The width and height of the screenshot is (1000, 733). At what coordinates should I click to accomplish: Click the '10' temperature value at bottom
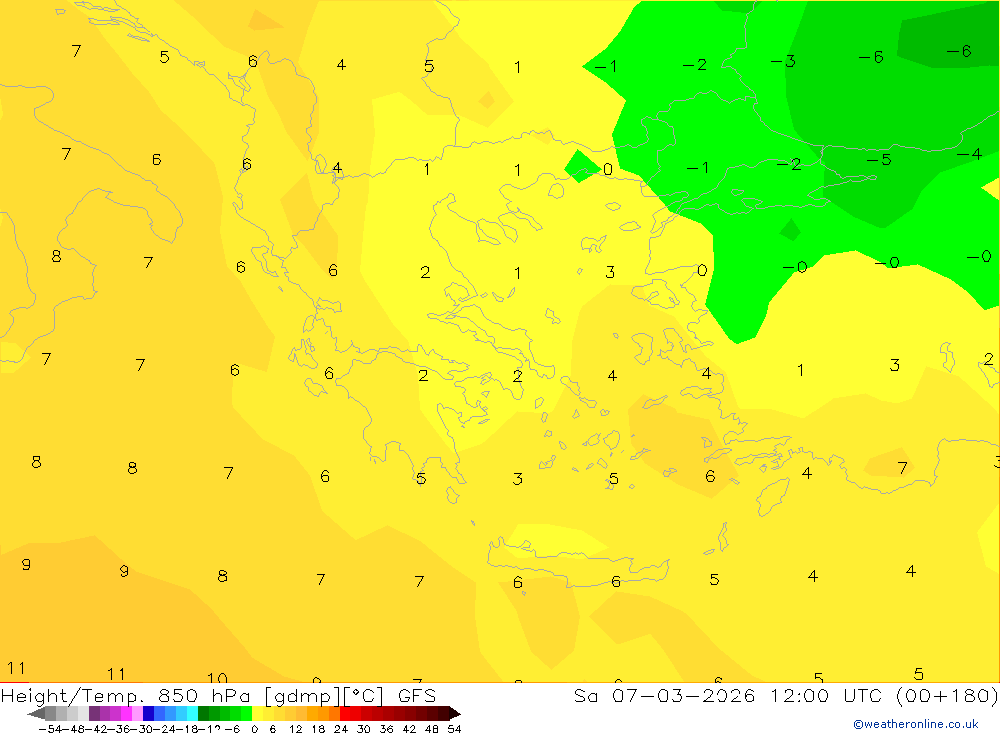[x=217, y=677]
